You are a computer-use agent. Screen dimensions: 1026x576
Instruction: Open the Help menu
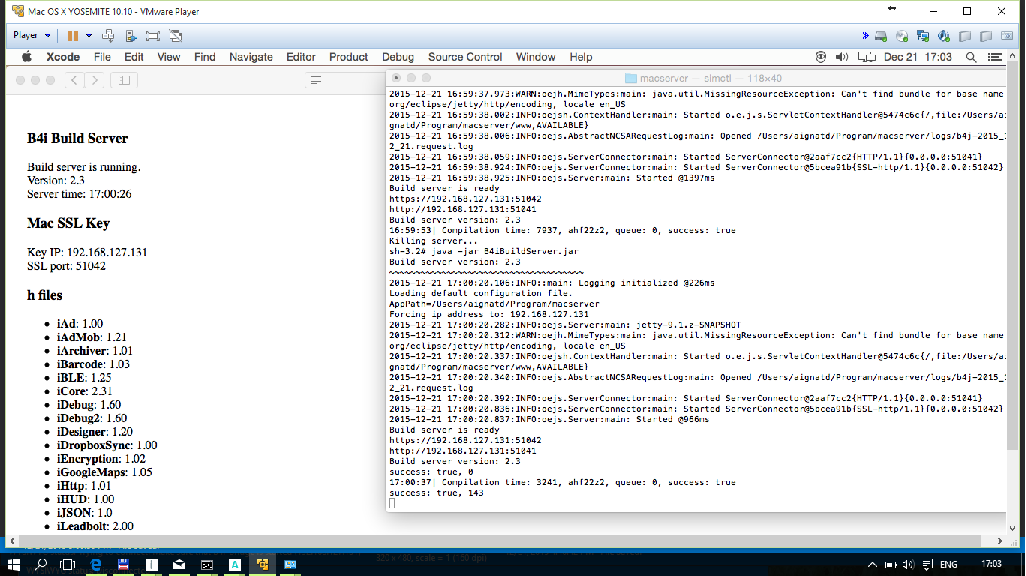pos(580,57)
